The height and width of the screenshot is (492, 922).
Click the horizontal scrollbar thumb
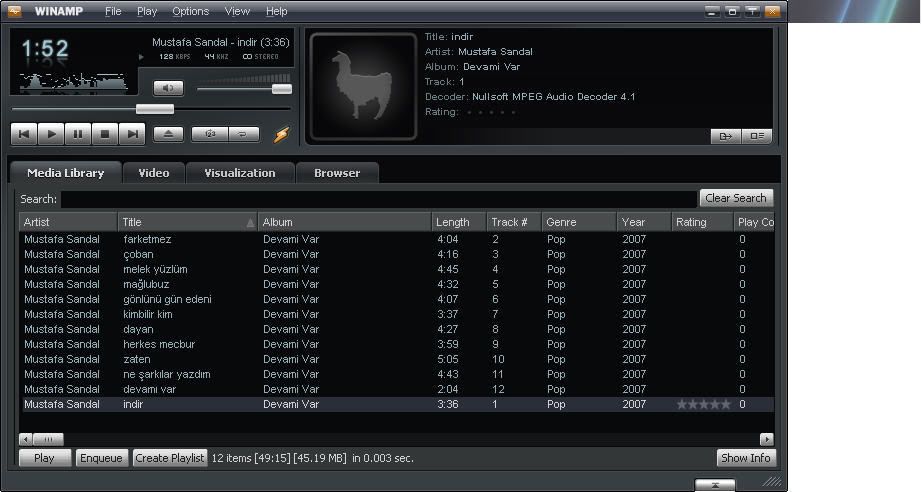click(48, 439)
